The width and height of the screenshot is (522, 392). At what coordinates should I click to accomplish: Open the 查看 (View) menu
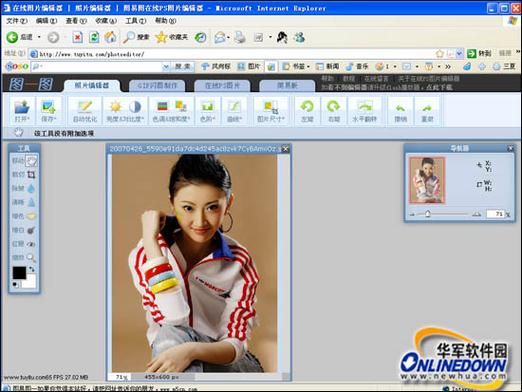(76, 21)
